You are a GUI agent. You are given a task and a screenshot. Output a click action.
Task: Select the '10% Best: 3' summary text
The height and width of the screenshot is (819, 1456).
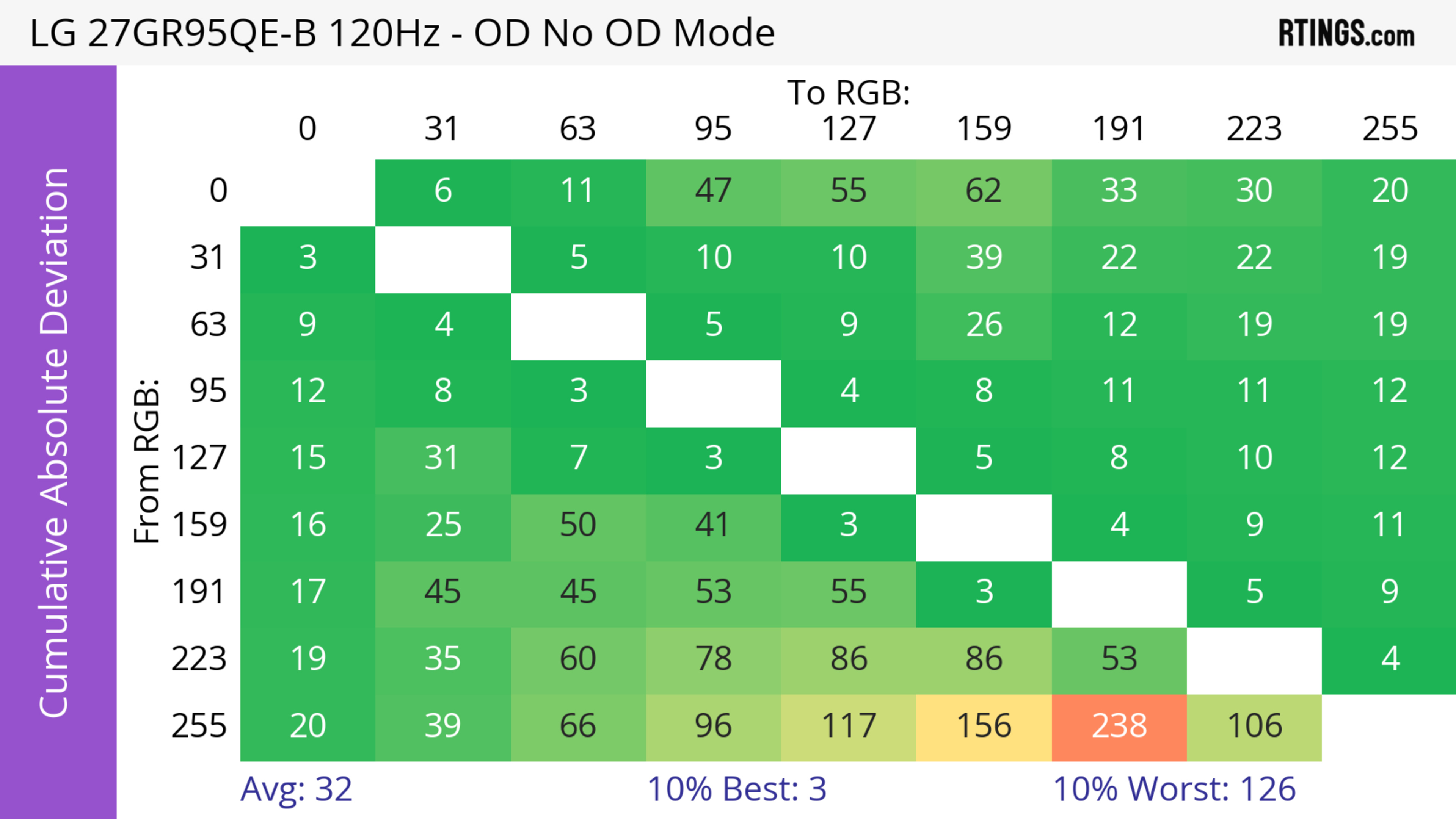736,789
